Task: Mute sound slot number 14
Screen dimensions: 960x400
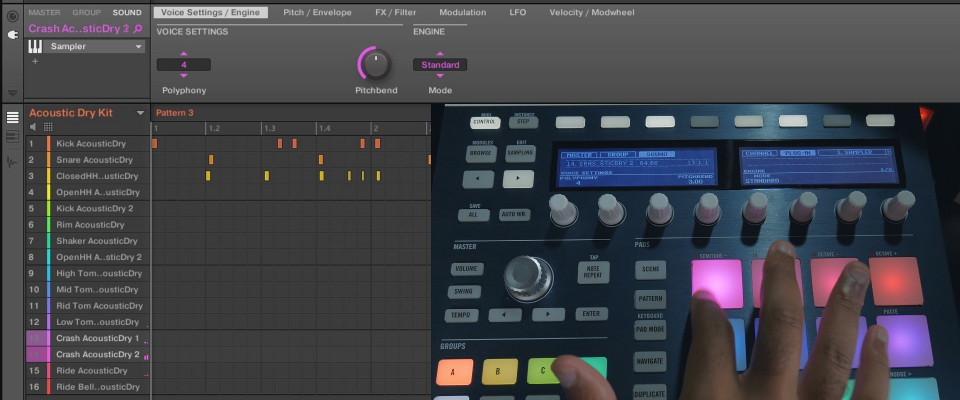Action: [x=34, y=354]
